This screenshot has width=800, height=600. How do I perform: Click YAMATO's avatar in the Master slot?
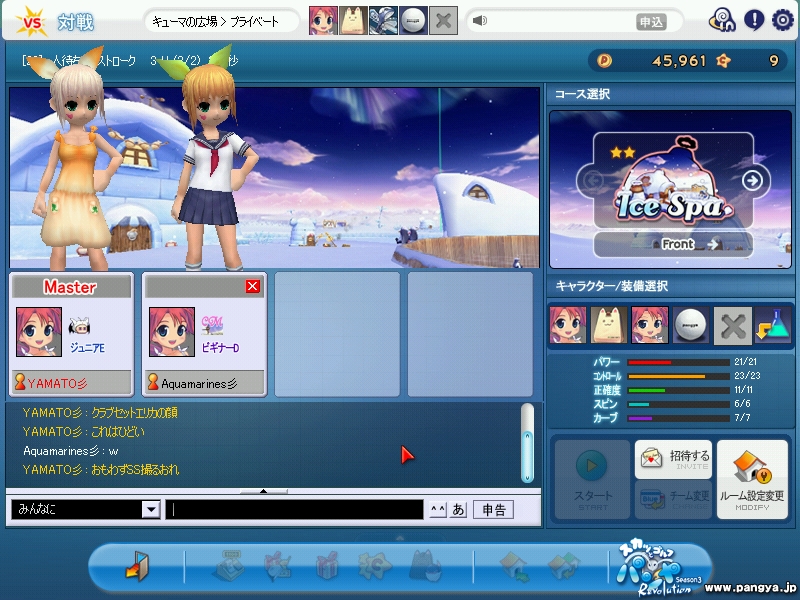pos(39,332)
